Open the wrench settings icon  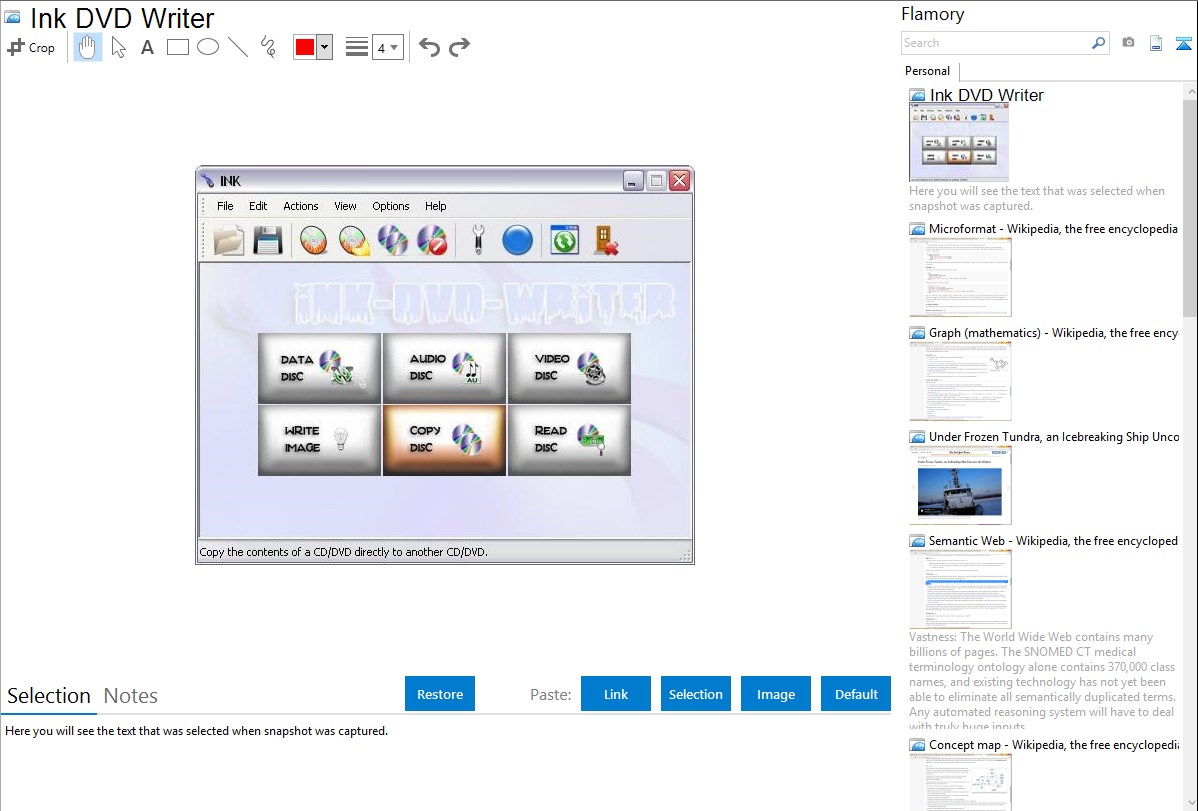point(478,240)
